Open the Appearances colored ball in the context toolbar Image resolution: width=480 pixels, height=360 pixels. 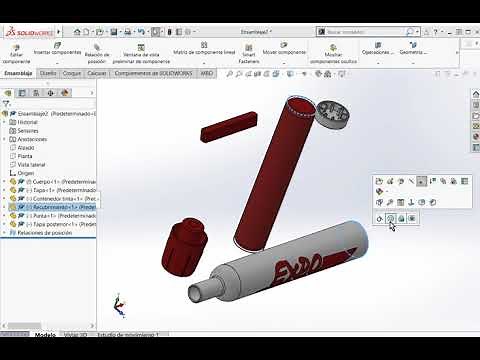(x=379, y=192)
